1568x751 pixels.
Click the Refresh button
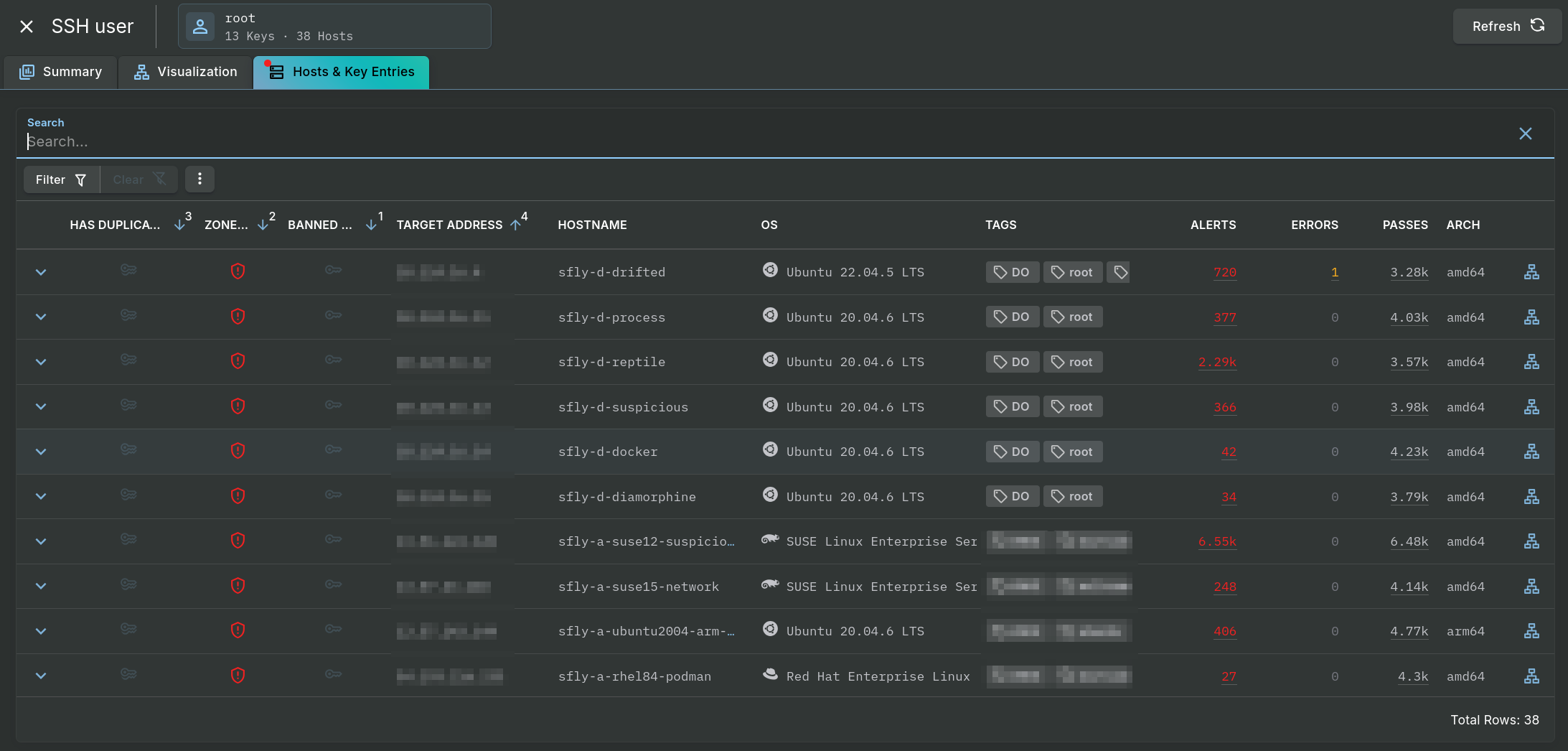[1507, 27]
